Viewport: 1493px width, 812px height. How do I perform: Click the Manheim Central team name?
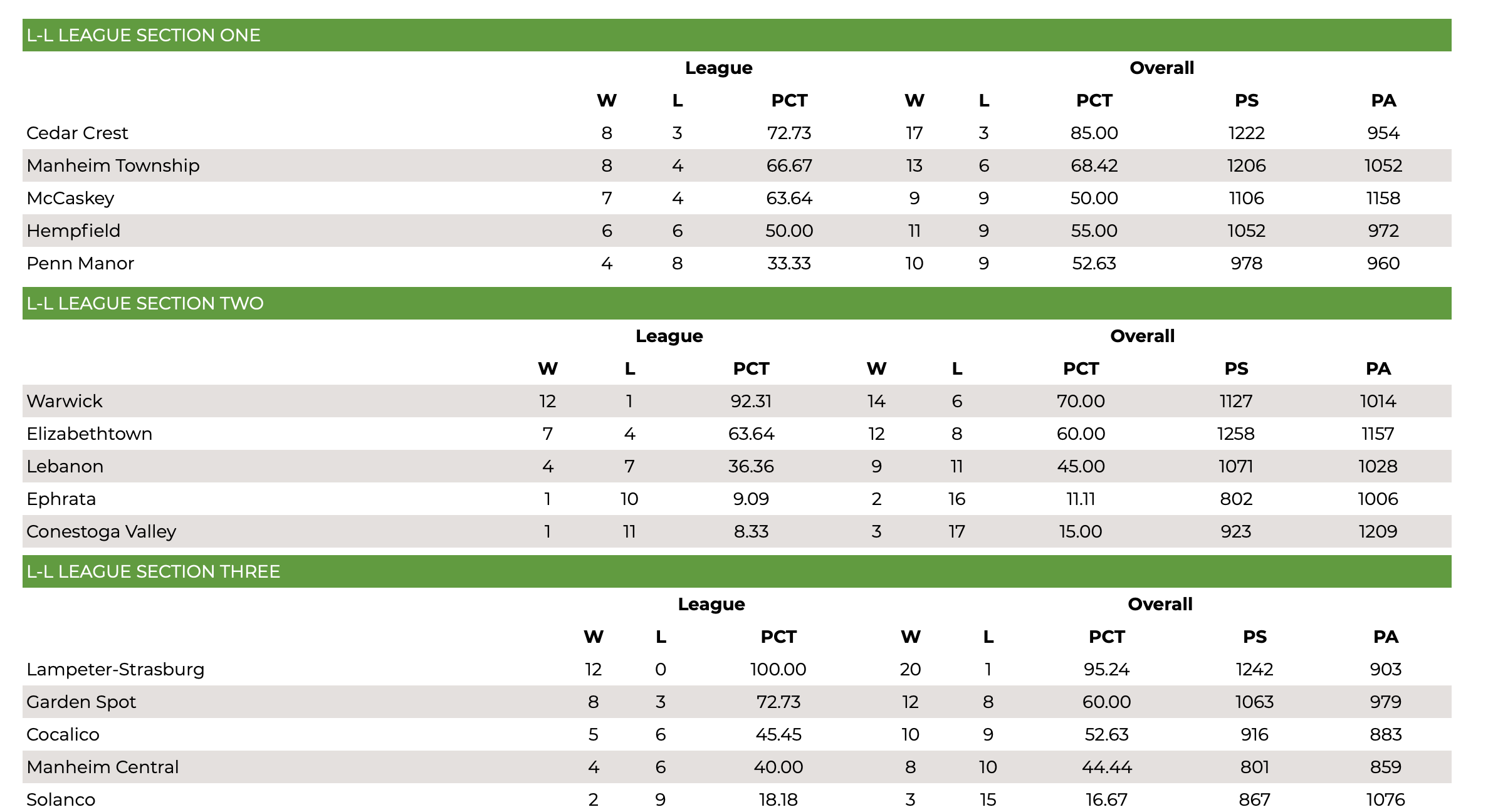point(103,767)
